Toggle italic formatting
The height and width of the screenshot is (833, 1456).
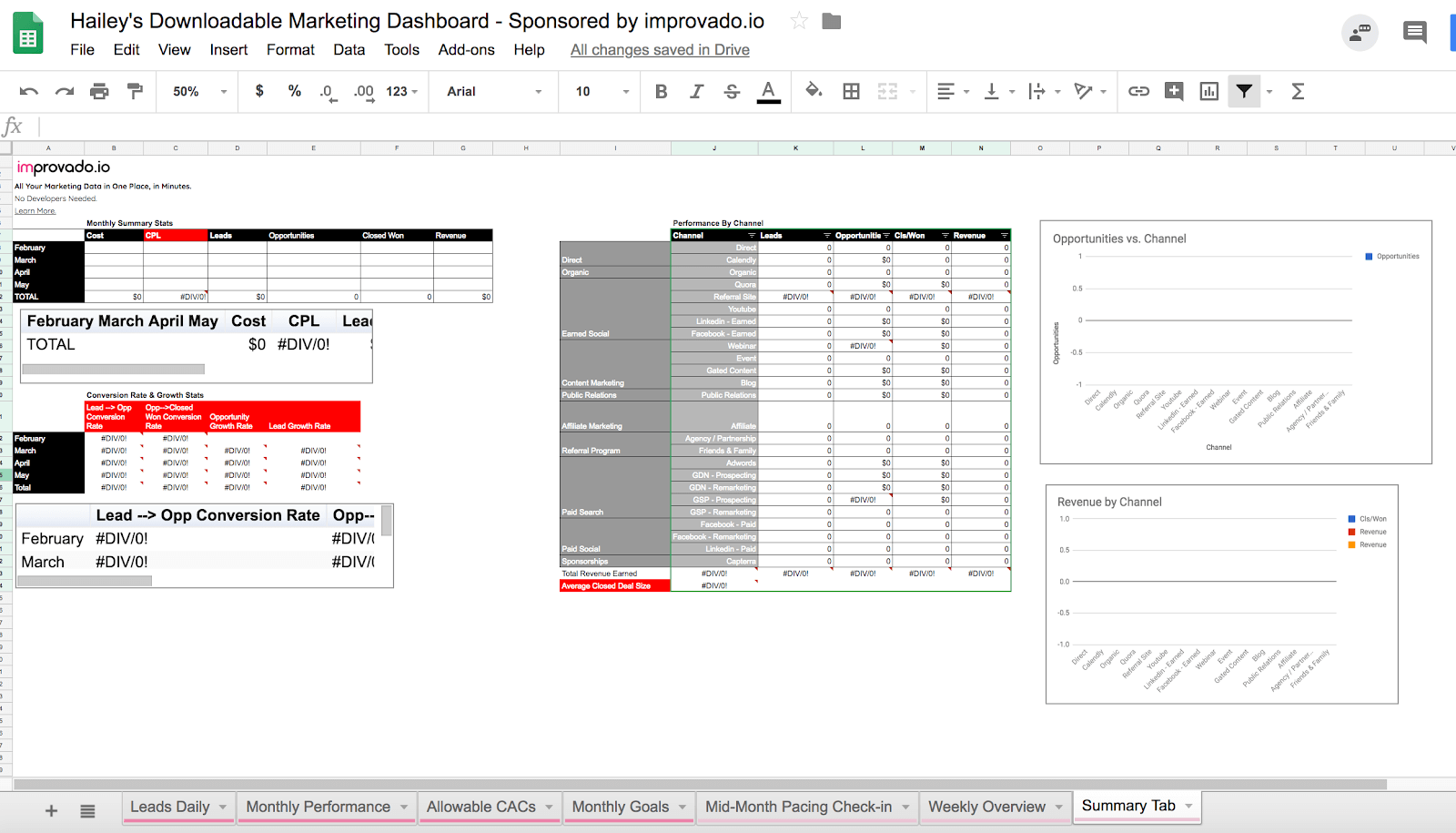tap(696, 91)
